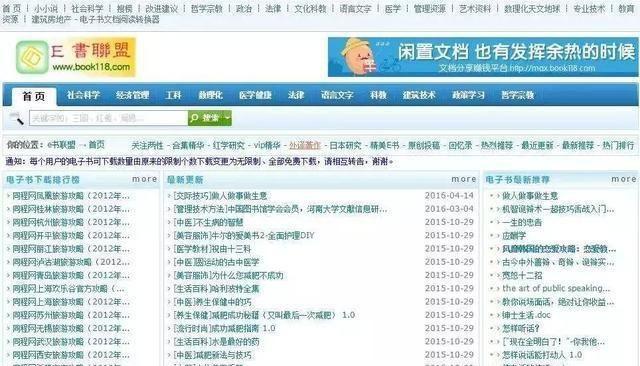Focus the keyword search input field

(x=109, y=118)
